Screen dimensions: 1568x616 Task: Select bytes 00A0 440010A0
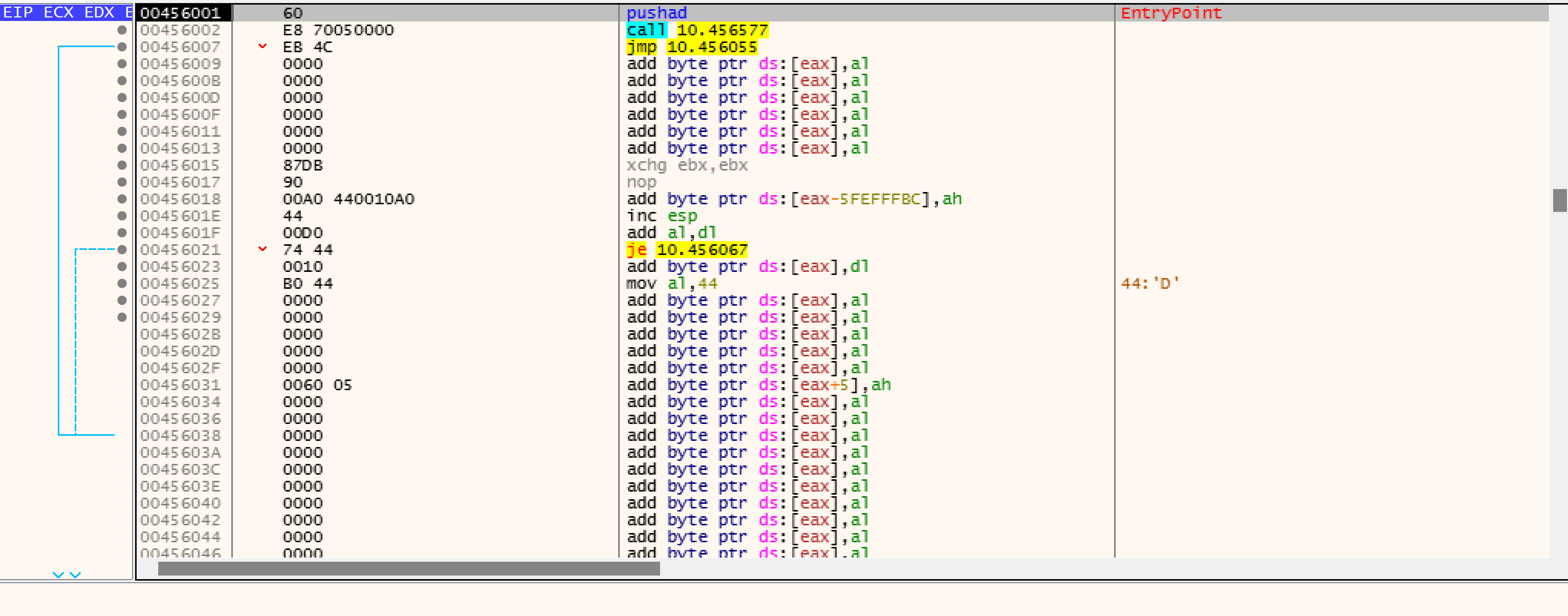click(348, 199)
